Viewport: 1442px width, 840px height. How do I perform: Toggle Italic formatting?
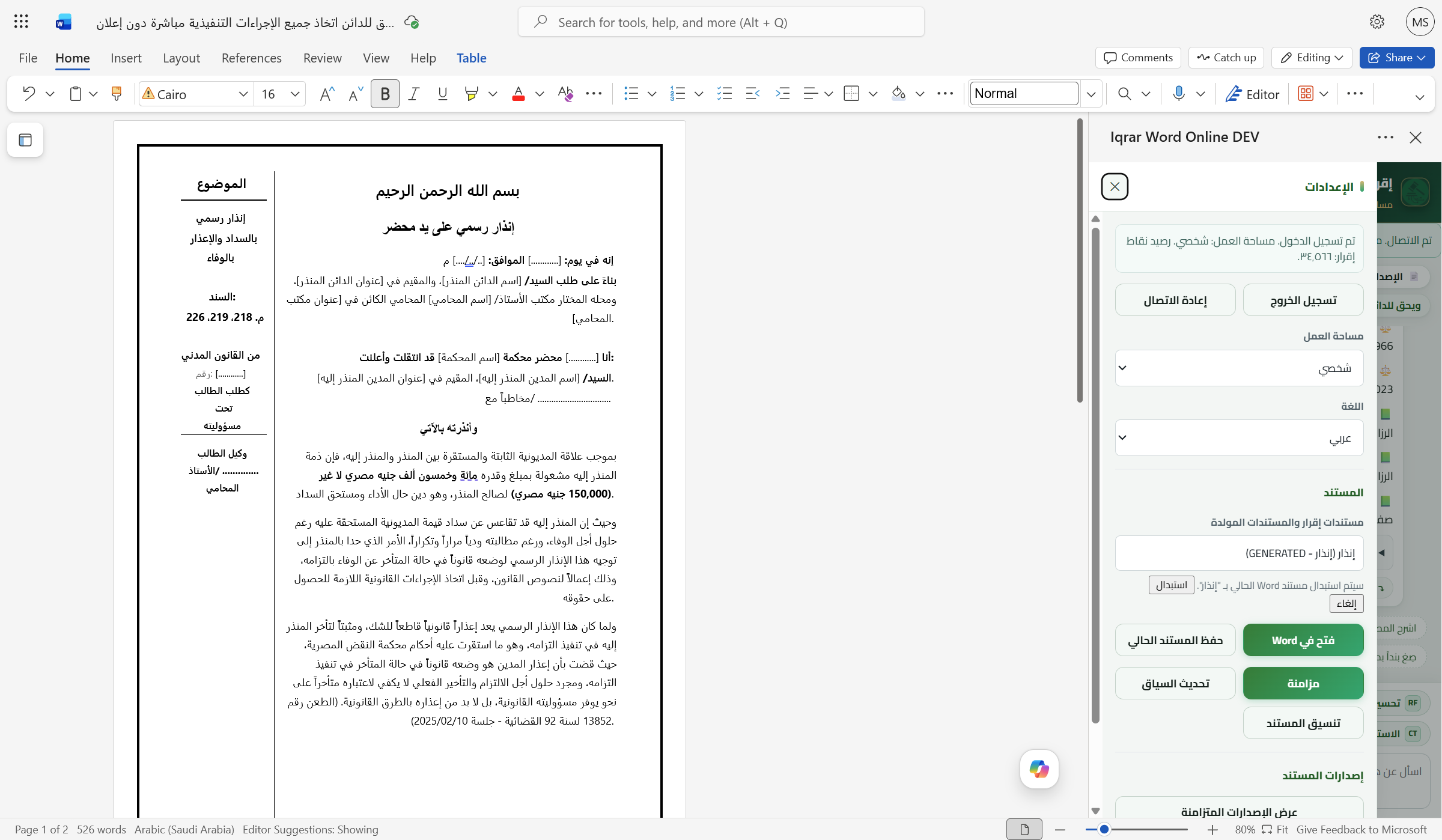(x=414, y=94)
